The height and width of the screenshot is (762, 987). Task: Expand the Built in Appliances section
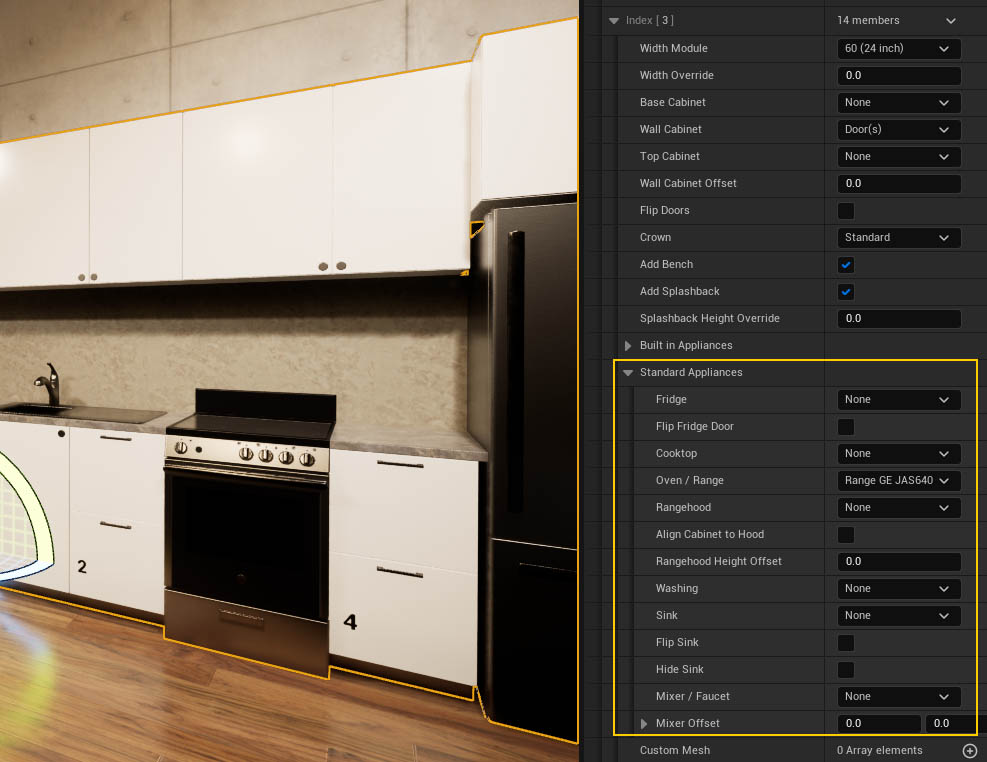tap(628, 345)
